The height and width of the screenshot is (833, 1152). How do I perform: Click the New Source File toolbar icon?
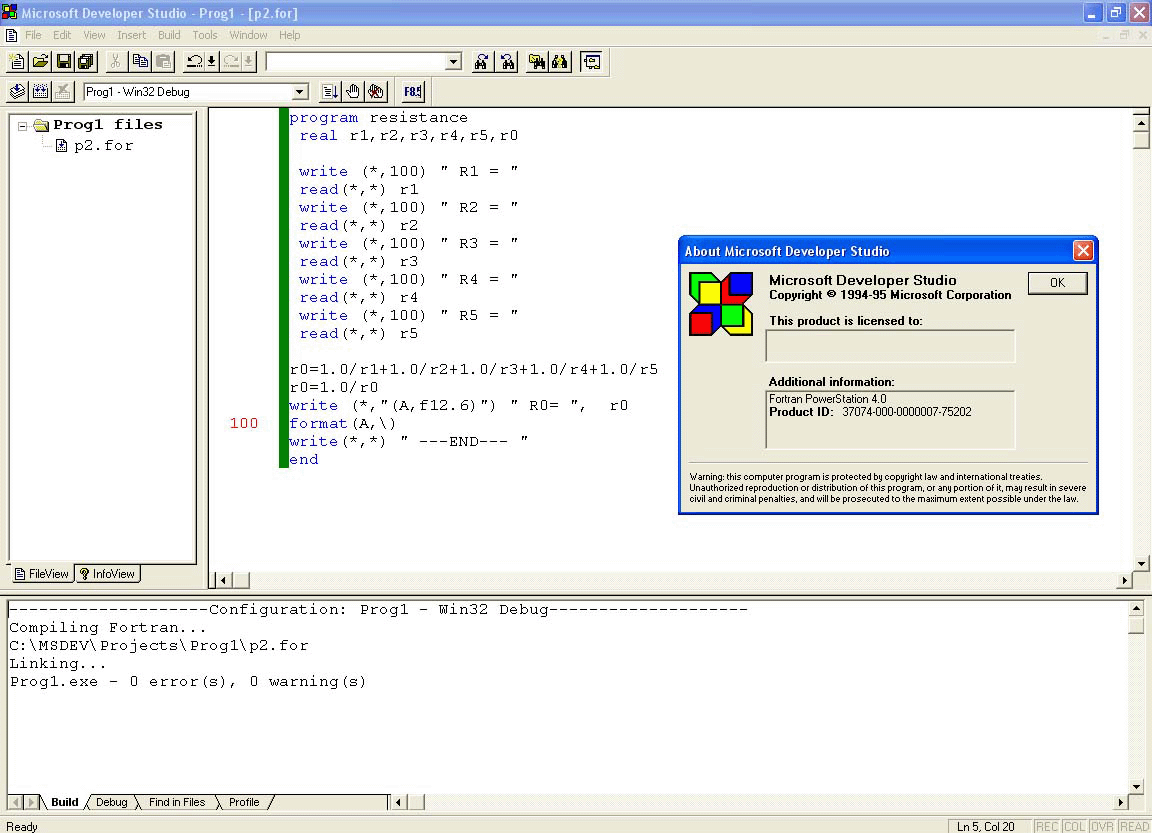tap(16, 62)
